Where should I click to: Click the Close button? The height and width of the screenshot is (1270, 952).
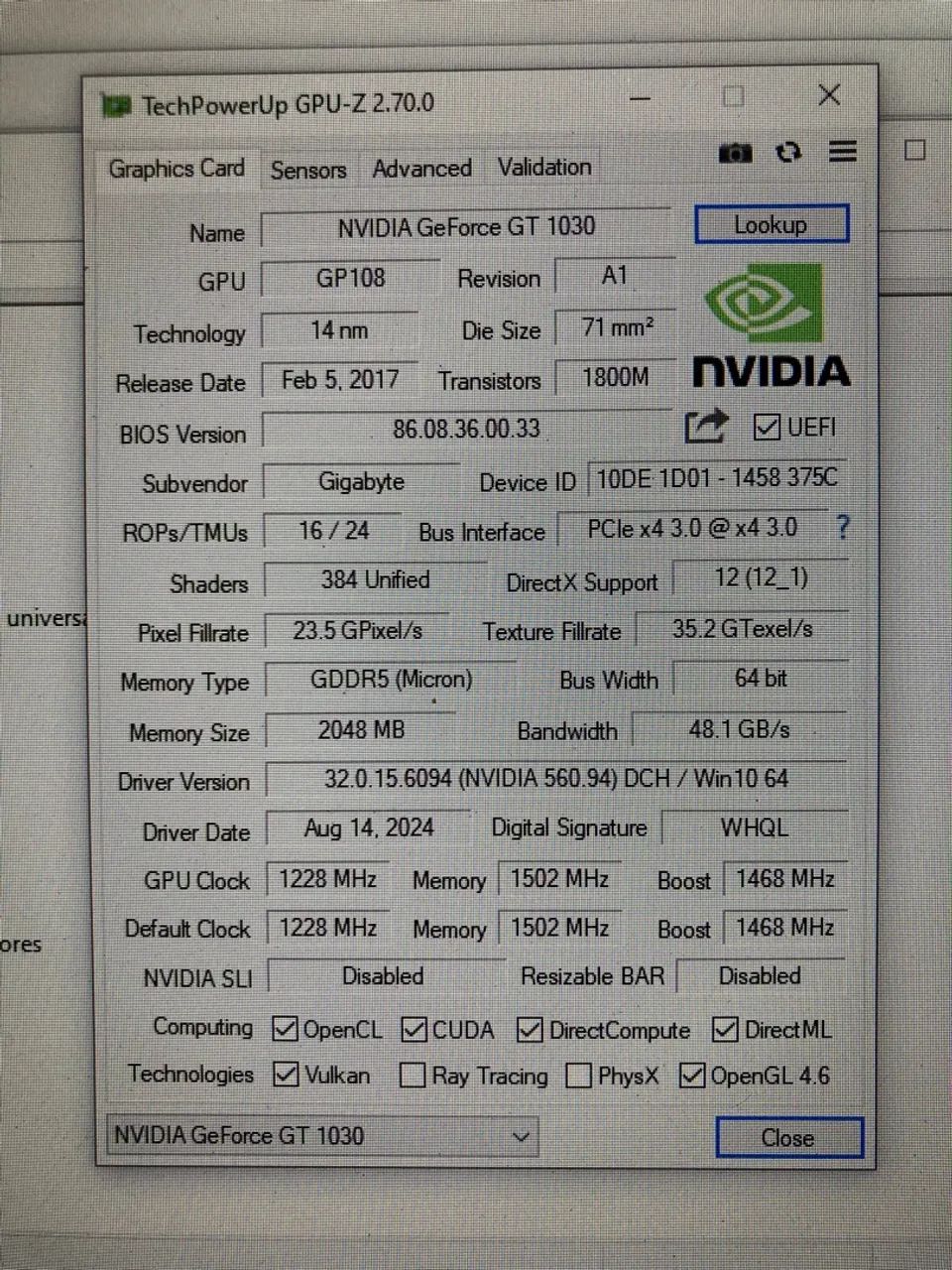[x=788, y=1137]
